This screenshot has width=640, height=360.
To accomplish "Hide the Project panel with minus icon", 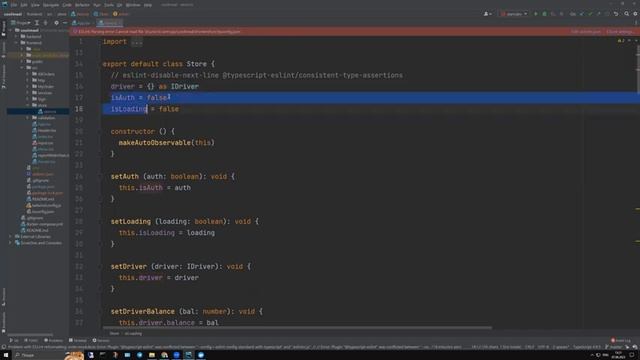I will 65,23.
